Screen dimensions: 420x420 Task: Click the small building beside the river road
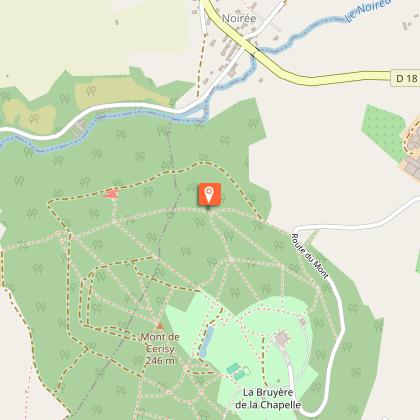79,127
